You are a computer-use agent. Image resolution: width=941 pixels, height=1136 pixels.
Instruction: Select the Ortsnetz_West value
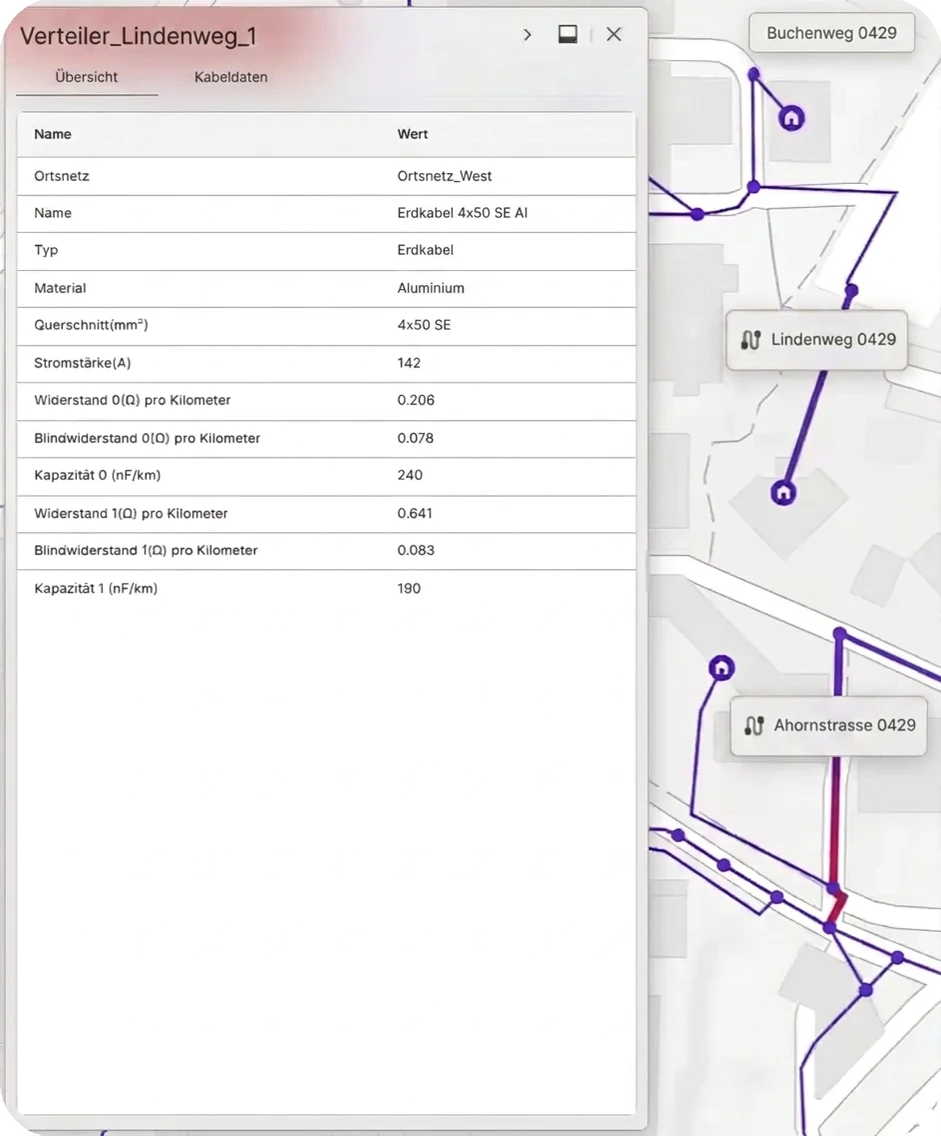coord(444,176)
